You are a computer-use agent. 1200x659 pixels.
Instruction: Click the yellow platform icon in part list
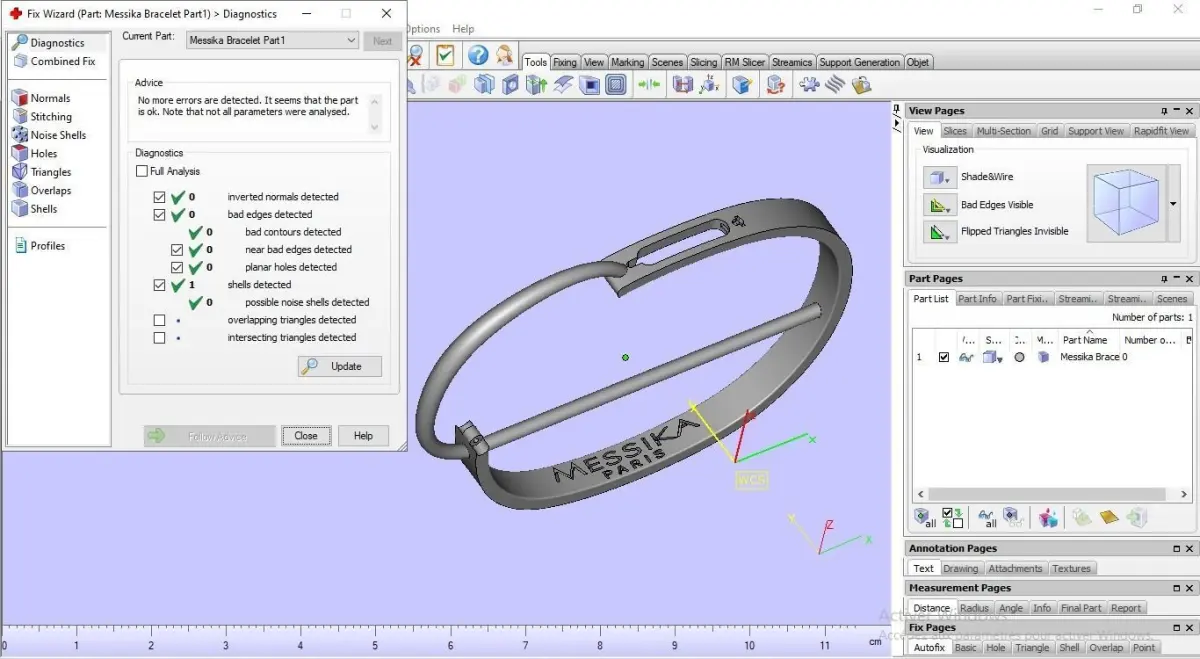click(x=1109, y=517)
